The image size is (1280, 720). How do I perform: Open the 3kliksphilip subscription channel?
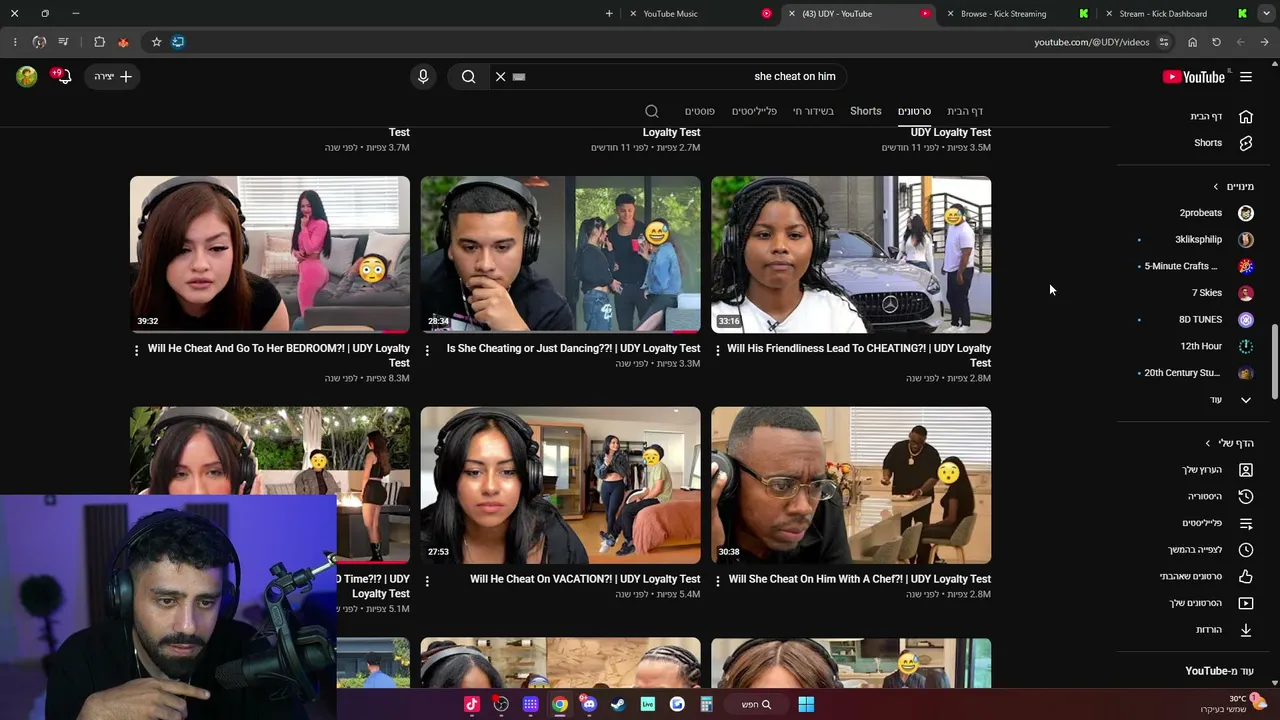[1214, 240]
